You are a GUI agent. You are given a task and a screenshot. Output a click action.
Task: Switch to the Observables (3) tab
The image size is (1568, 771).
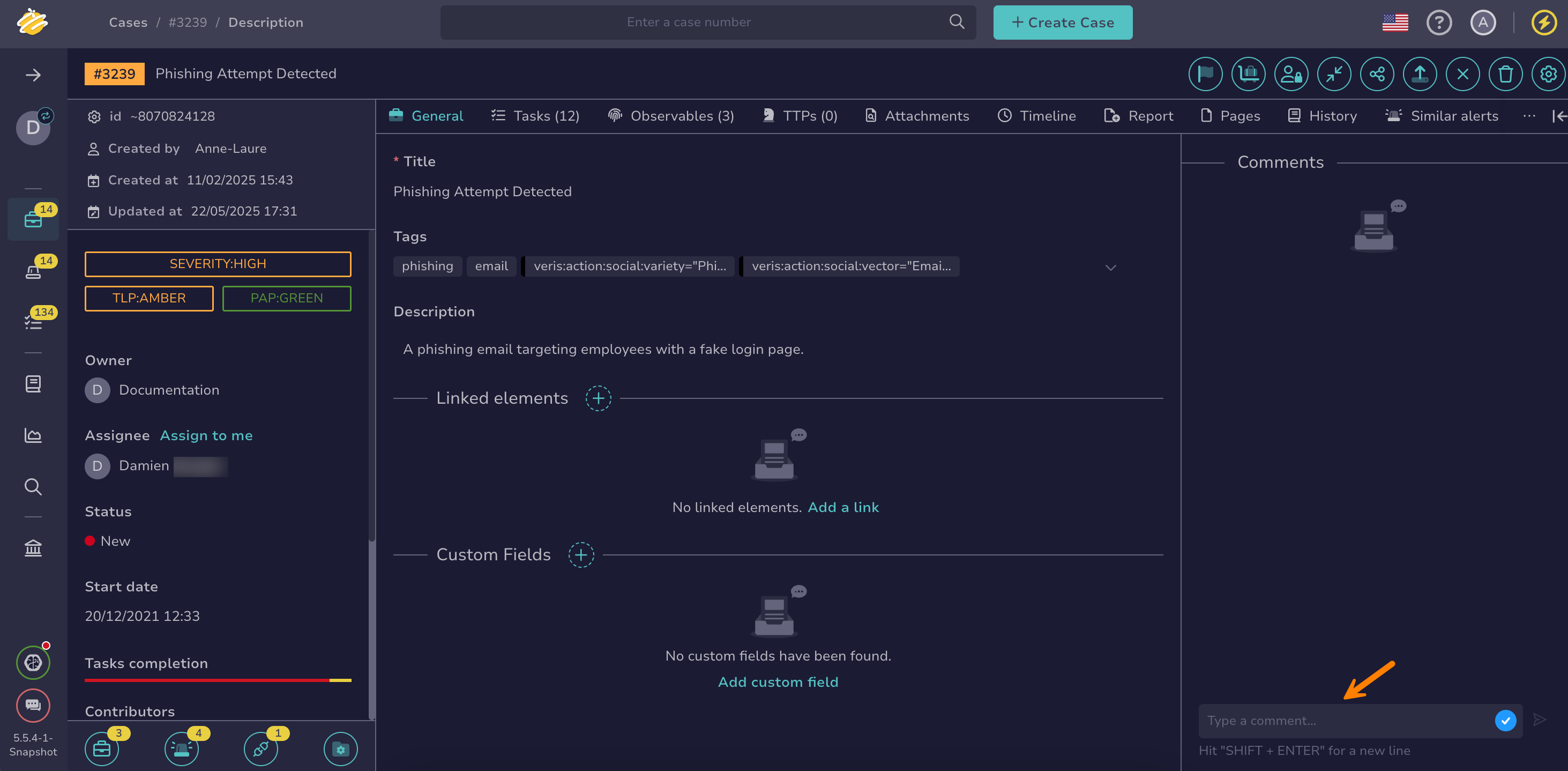click(671, 116)
